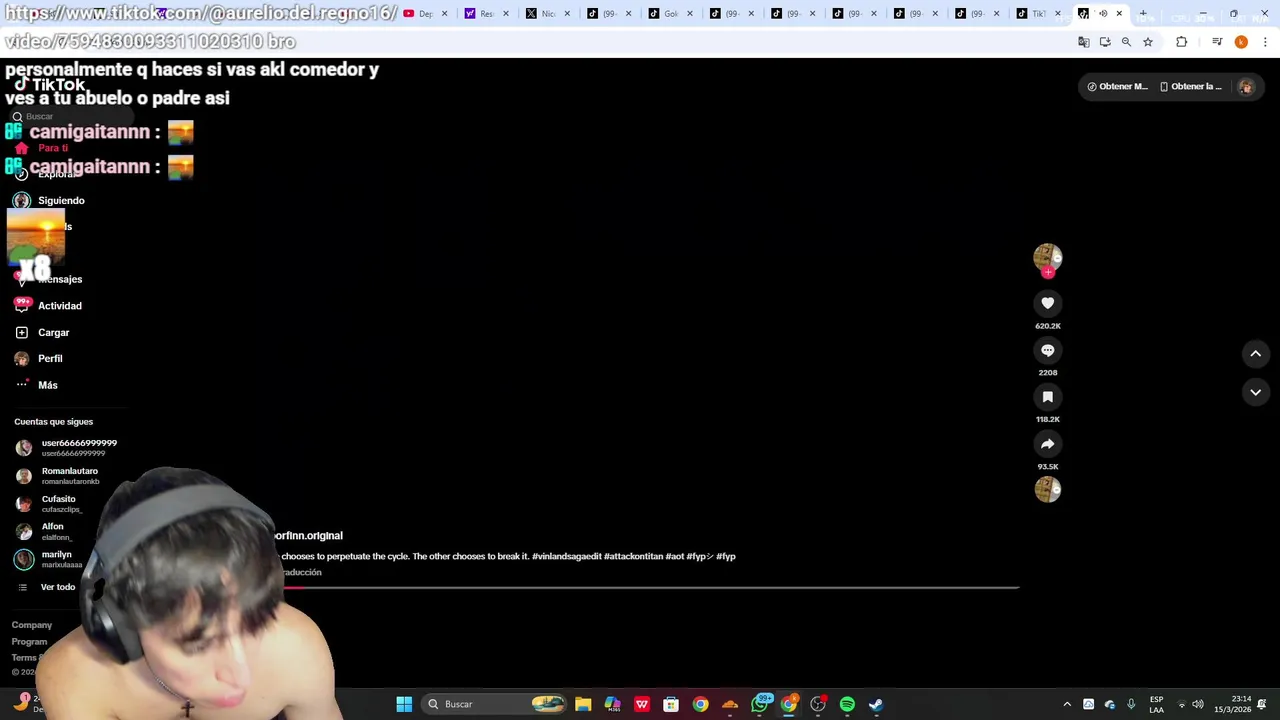Open a new browser tab with plus button
The width and height of the screenshot is (1280, 720).
1143,14
